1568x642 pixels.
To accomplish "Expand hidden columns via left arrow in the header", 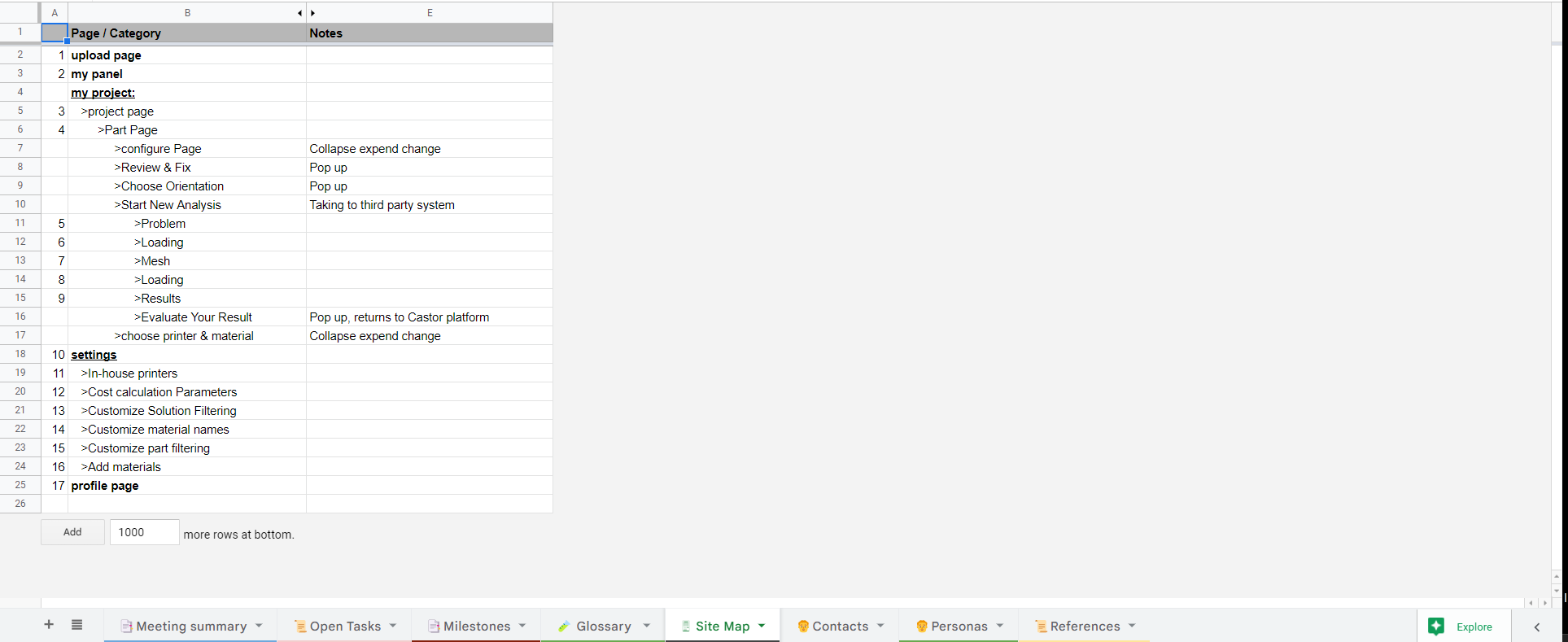I will coord(299,13).
